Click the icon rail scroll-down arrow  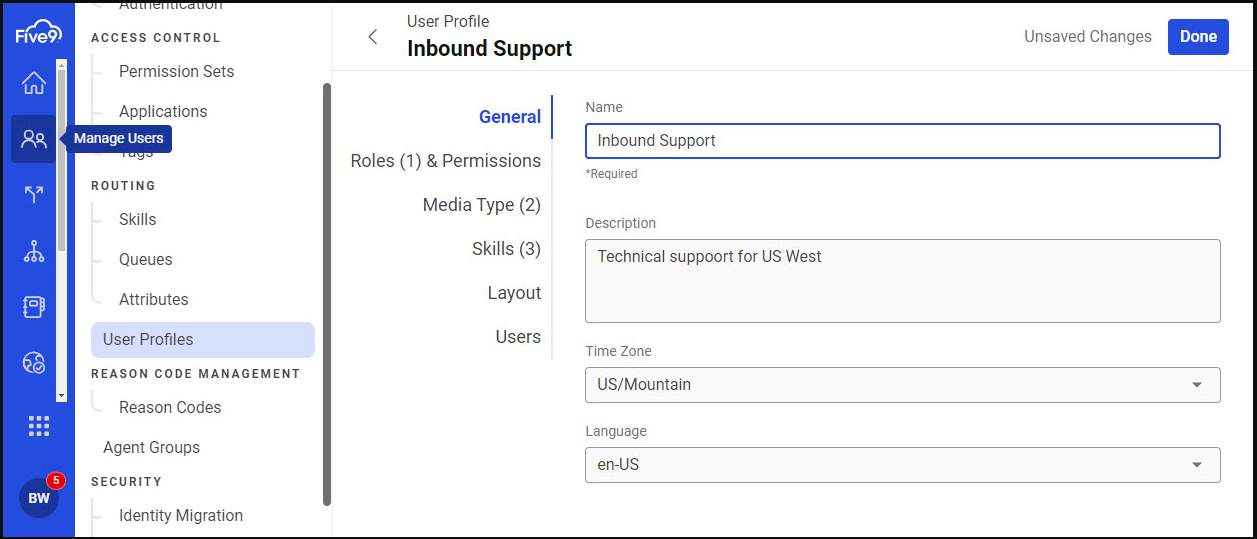coord(61,395)
